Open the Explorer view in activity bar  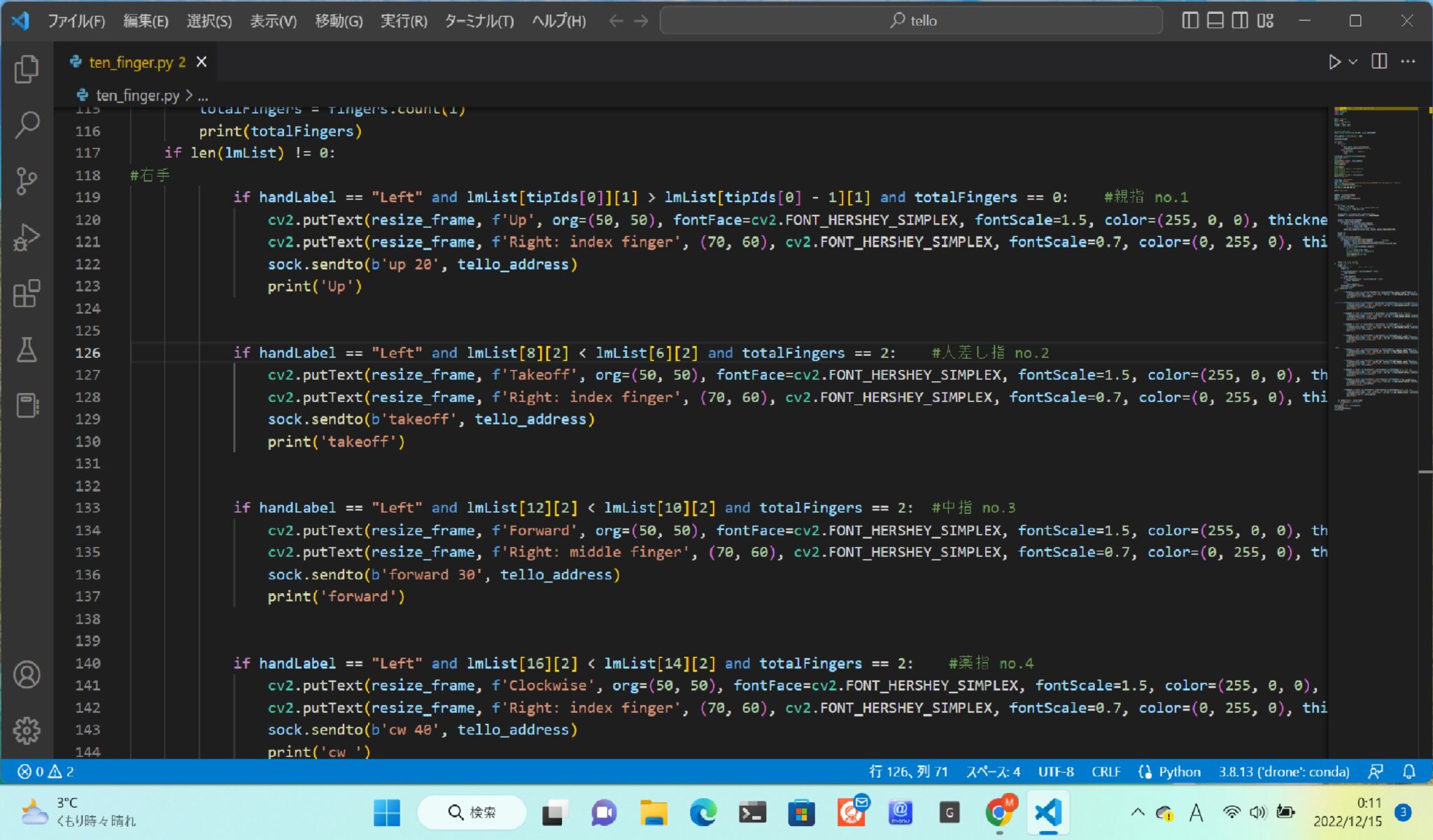point(27,69)
